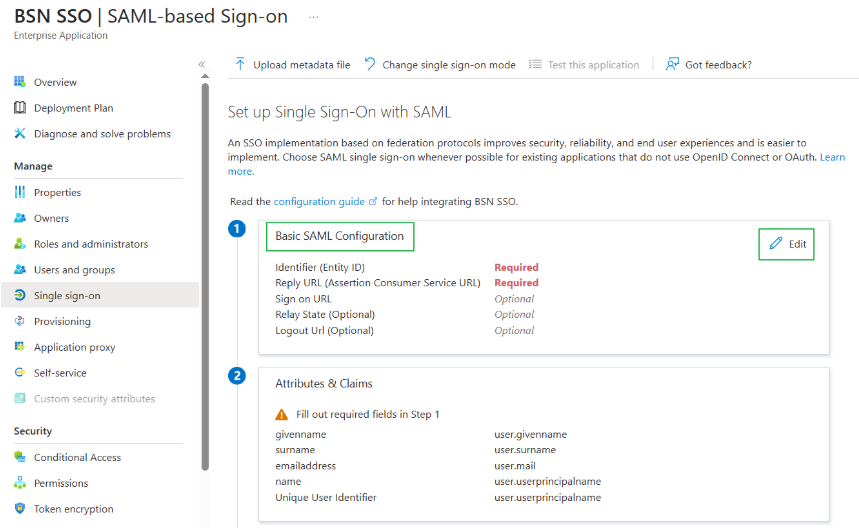This screenshot has height=528, width=859.
Task: Select the Single sign-on menu item
Action: coord(100,295)
